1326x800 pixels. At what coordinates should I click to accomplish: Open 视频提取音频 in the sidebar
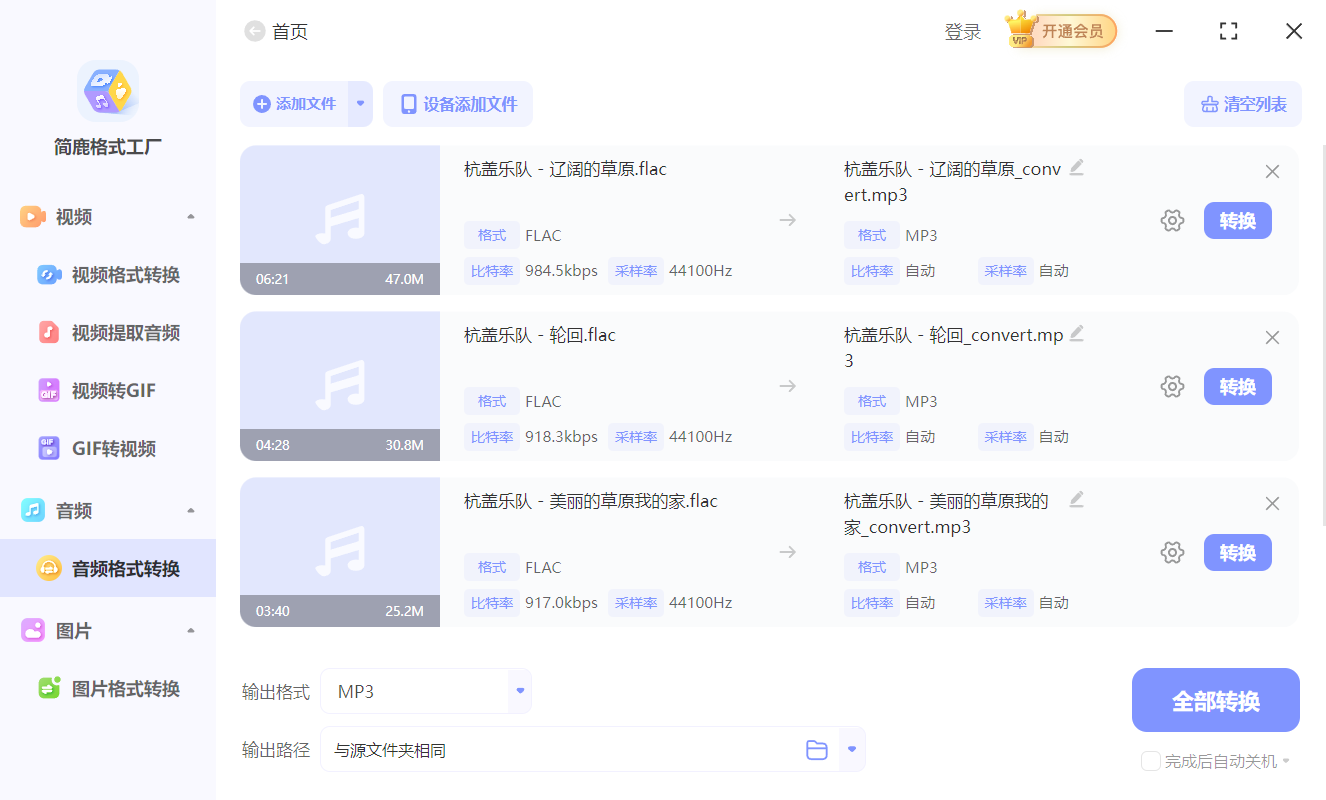108,333
